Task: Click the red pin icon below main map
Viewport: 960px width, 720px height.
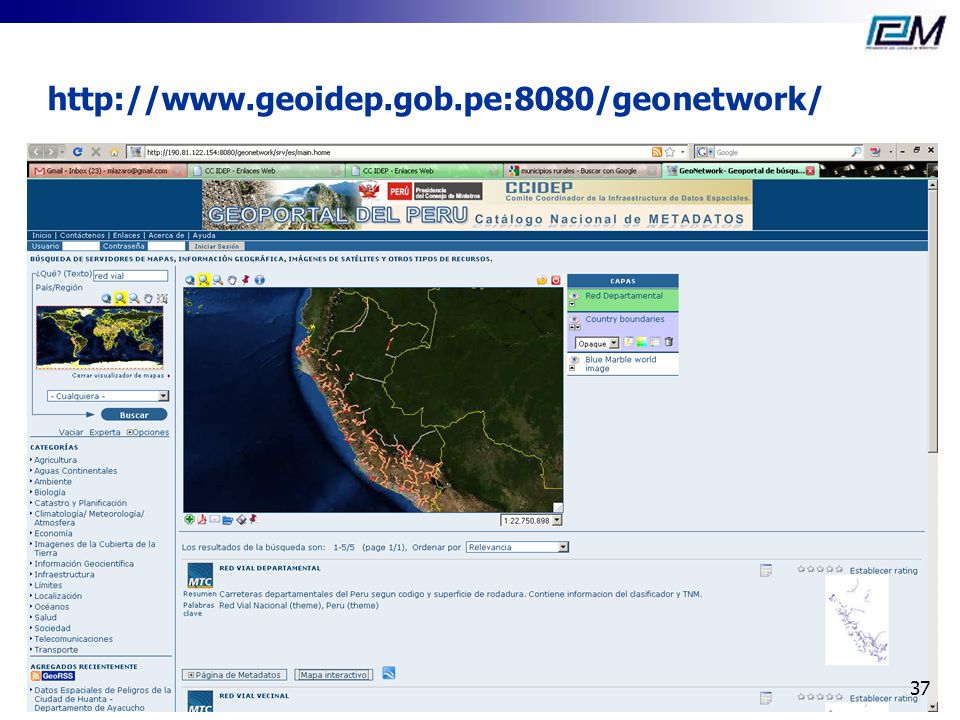Action: (x=253, y=520)
